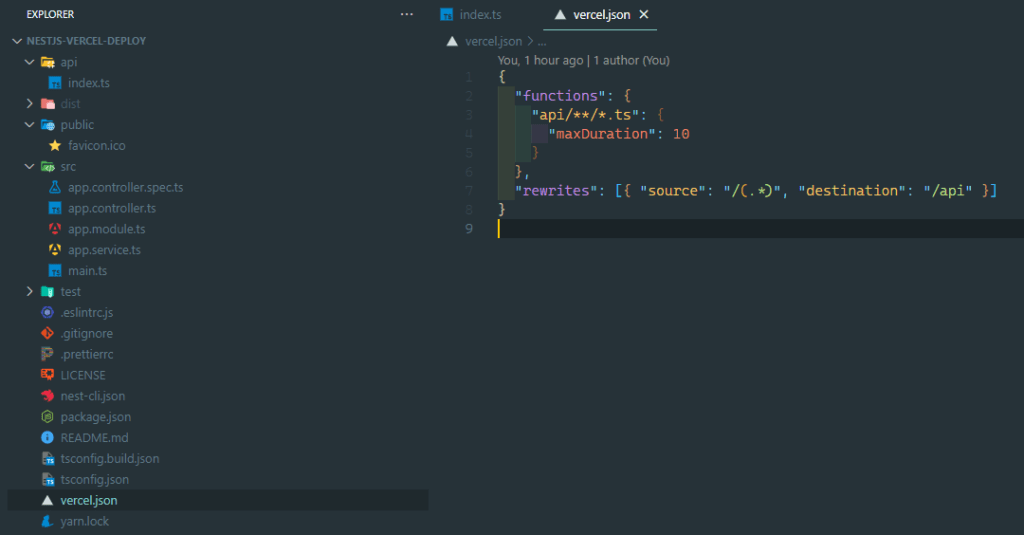
Task: Click the favicon.ico star icon
Action: (55, 146)
